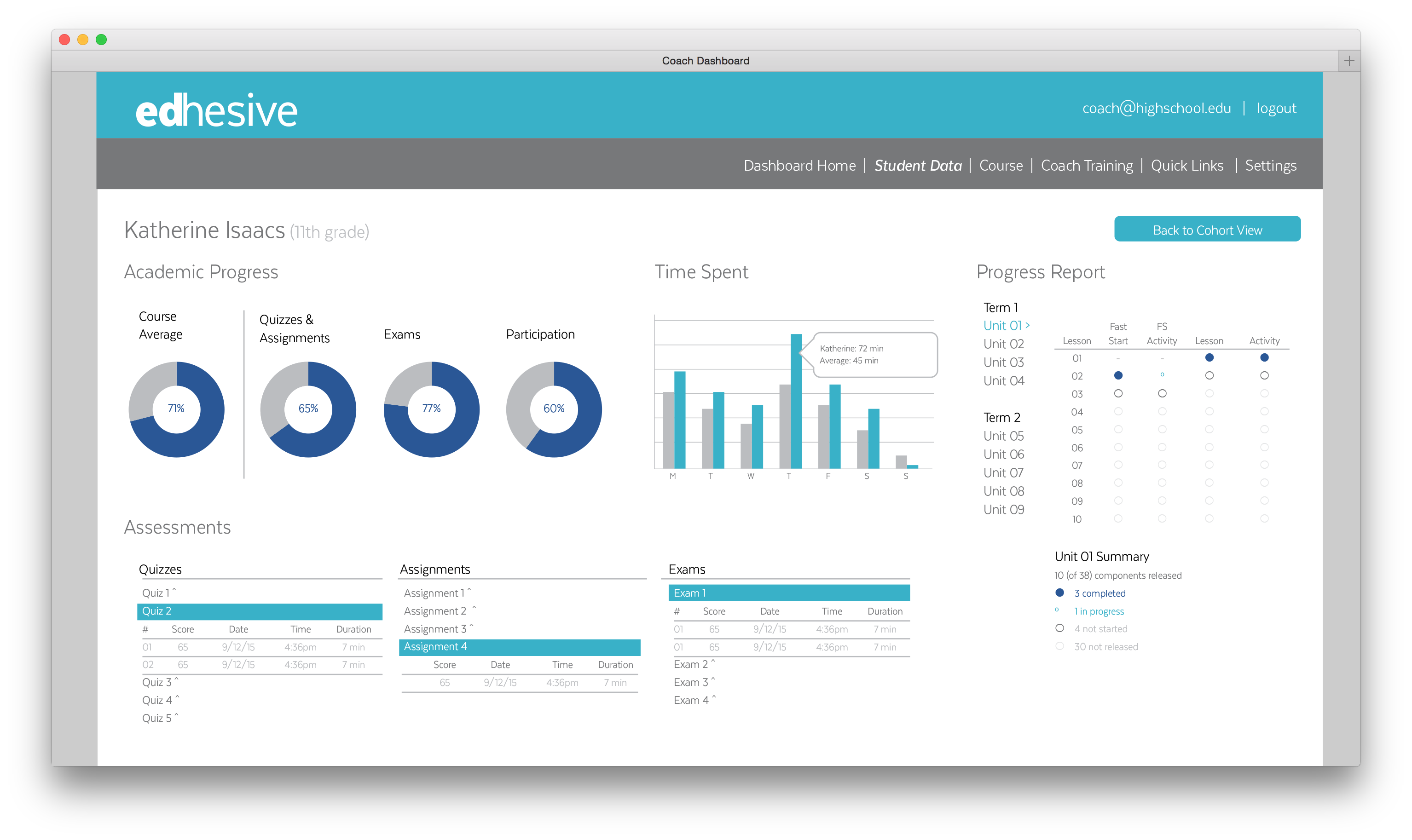Select Lesson 03 FS Activity circle
This screenshot has width=1412, height=840.
coord(1162,393)
